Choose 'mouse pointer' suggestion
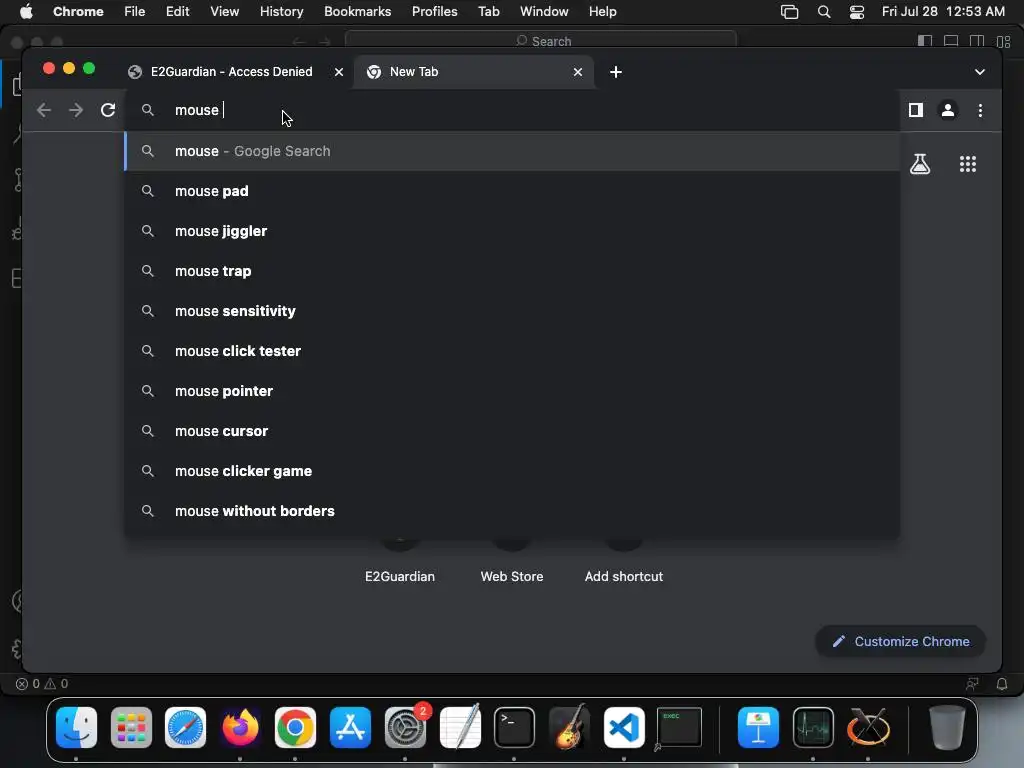 (x=512, y=391)
